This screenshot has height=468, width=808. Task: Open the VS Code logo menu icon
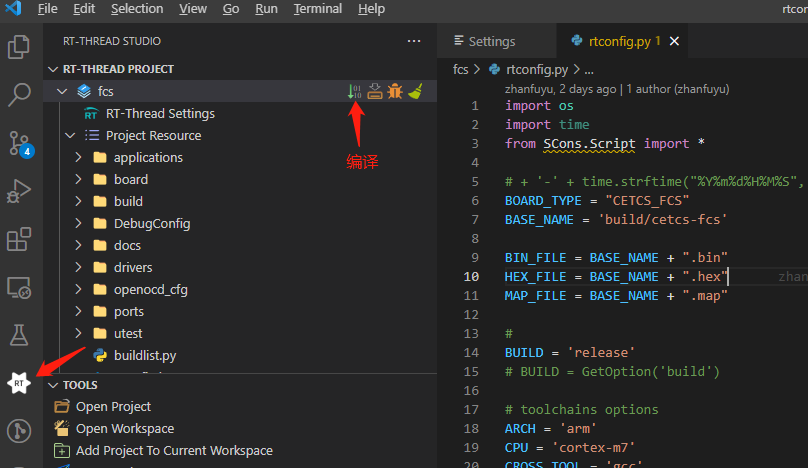13,8
